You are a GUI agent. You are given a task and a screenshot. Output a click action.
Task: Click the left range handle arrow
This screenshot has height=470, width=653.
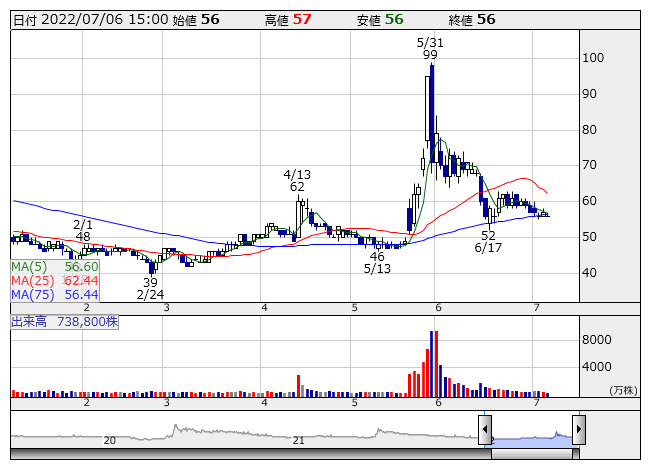tap(485, 429)
